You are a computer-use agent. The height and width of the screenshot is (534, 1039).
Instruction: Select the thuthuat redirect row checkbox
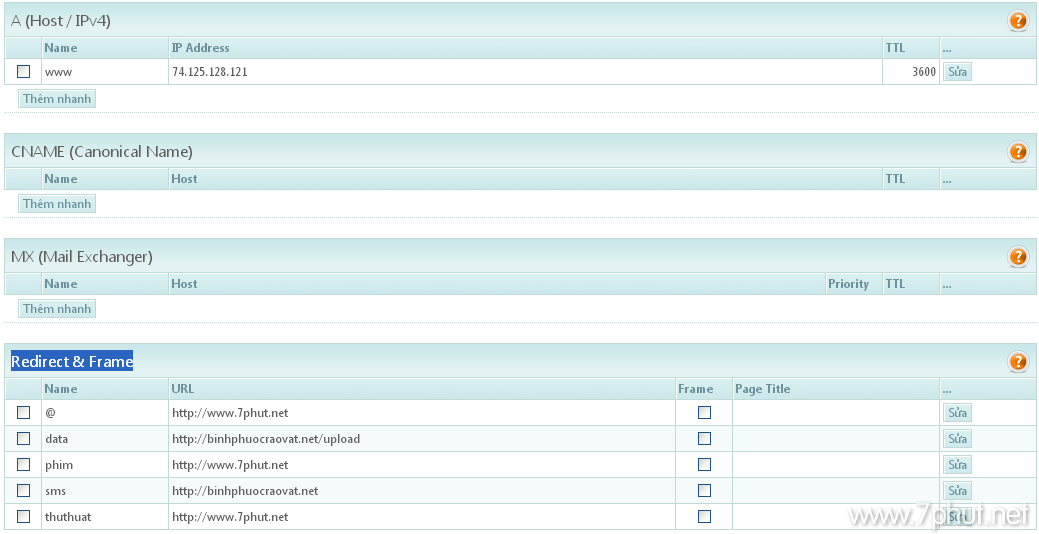pyautogui.click(x=24, y=516)
